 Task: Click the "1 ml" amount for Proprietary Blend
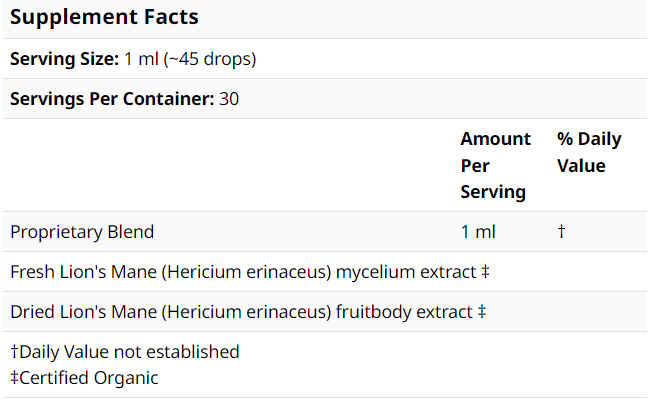point(478,232)
